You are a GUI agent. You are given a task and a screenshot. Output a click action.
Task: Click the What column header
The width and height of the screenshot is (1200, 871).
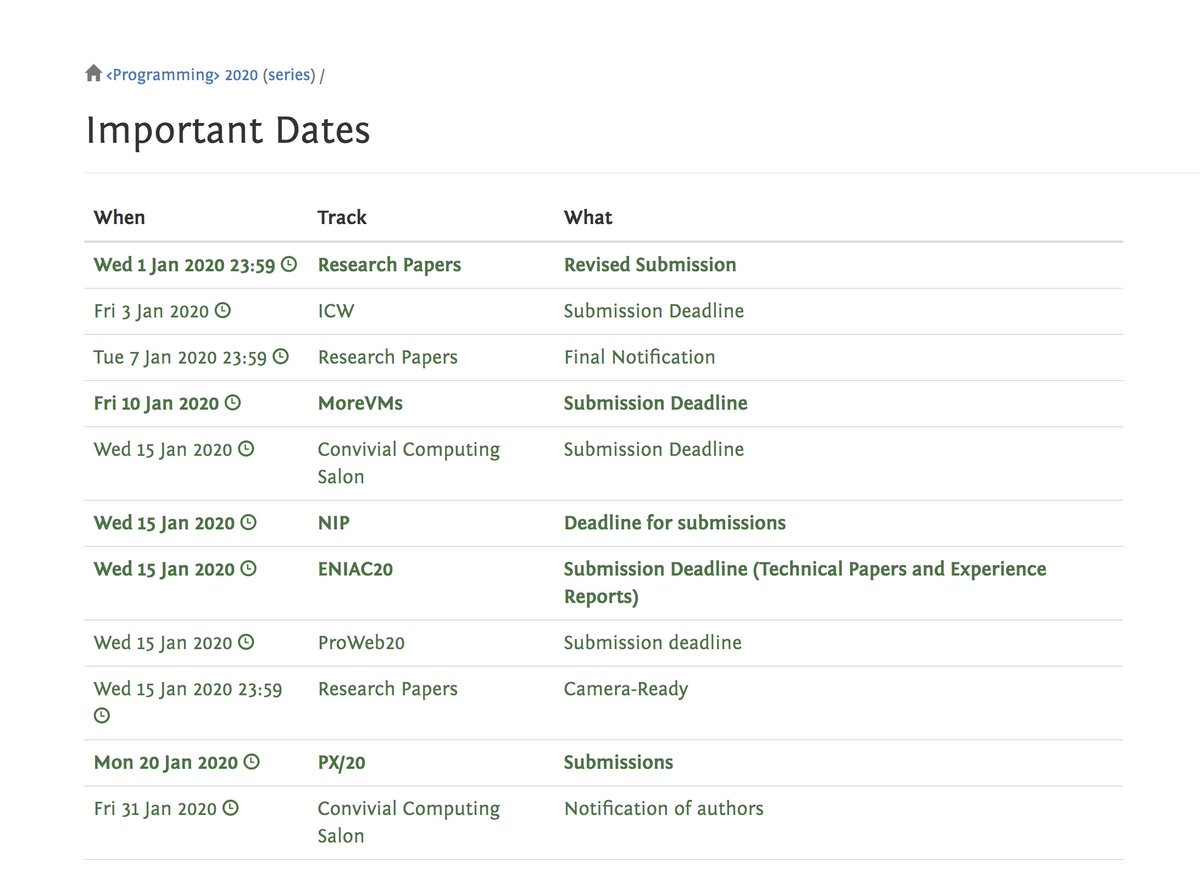pos(588,217)
